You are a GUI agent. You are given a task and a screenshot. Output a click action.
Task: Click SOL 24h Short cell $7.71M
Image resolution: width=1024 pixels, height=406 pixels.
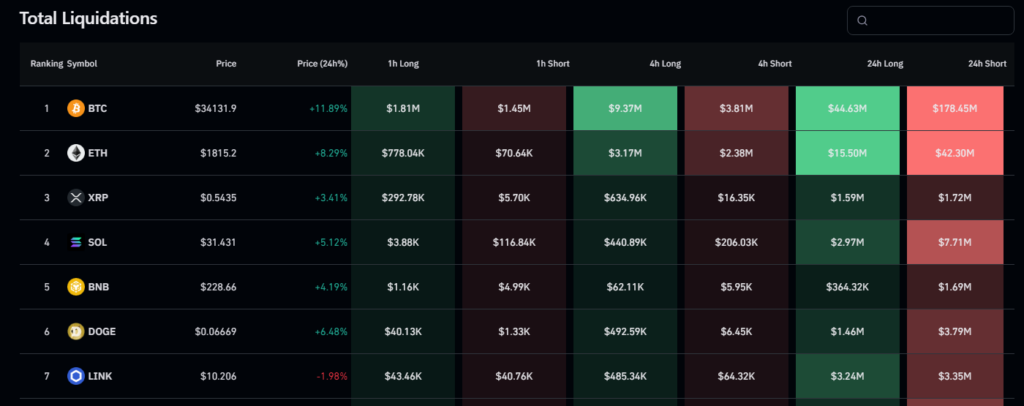click(955, 242)
